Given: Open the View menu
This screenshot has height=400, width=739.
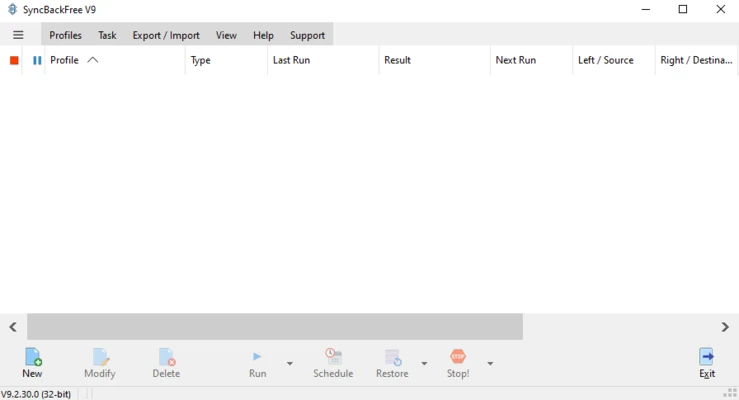Looking at the screenshot, I should click(x=226, y=35).
